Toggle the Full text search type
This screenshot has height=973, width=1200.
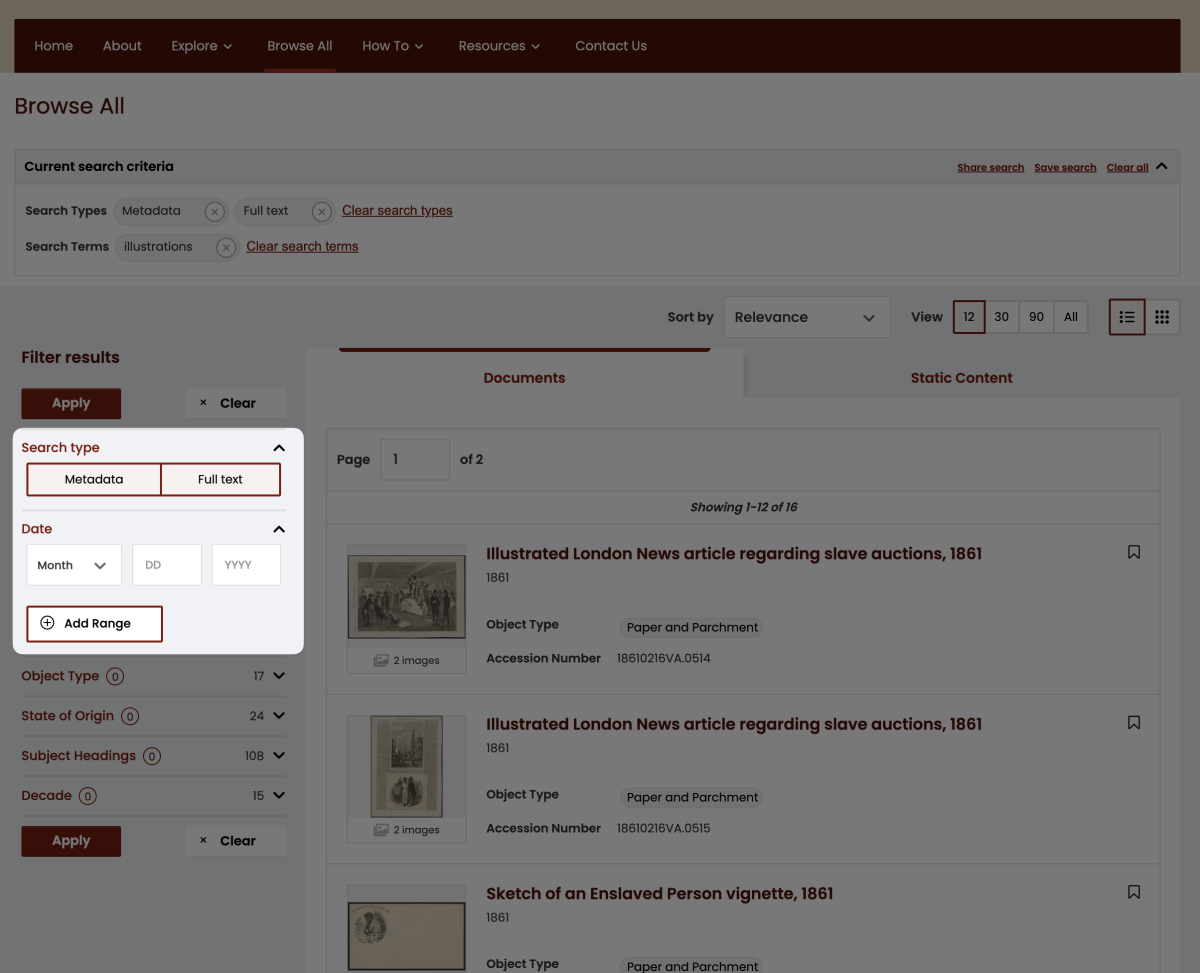(220, 480)
